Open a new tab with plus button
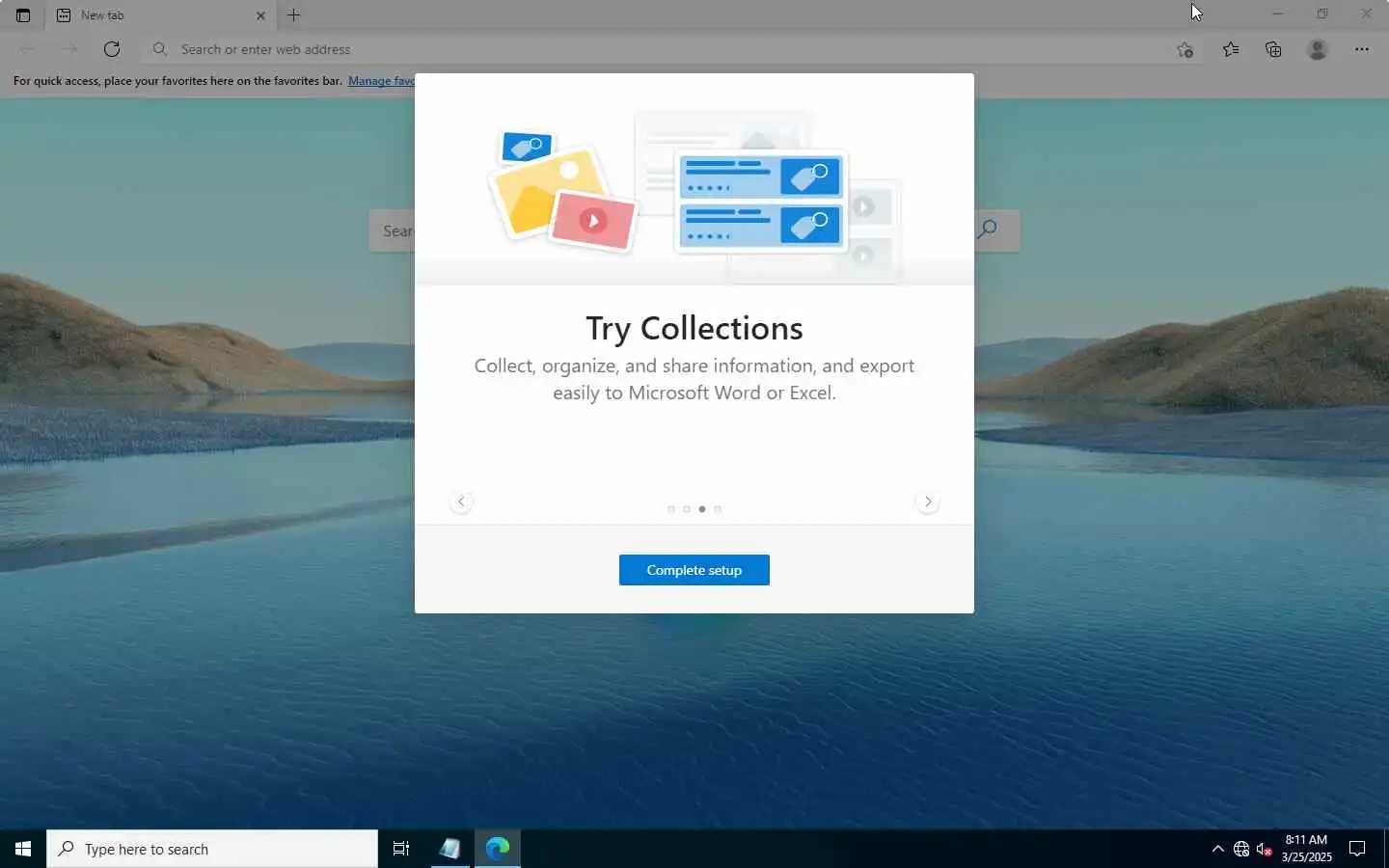The image size is (1389, 868). coord(294,15)
